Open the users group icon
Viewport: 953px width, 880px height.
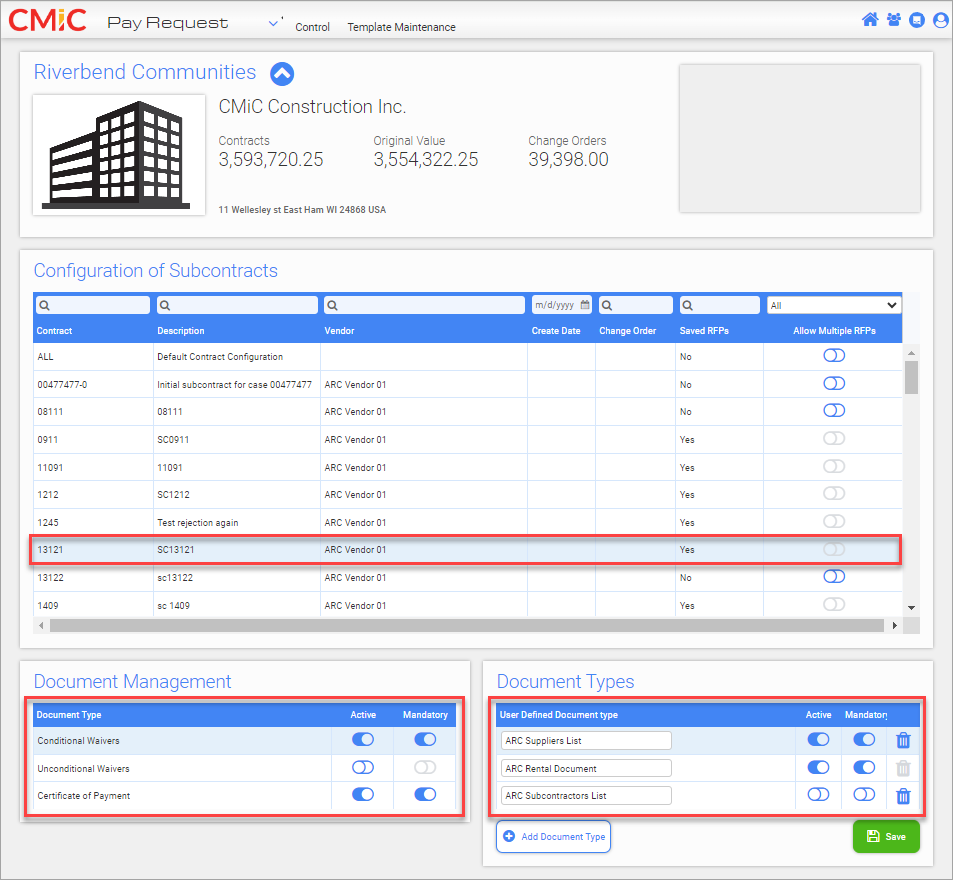coord(893,20)
